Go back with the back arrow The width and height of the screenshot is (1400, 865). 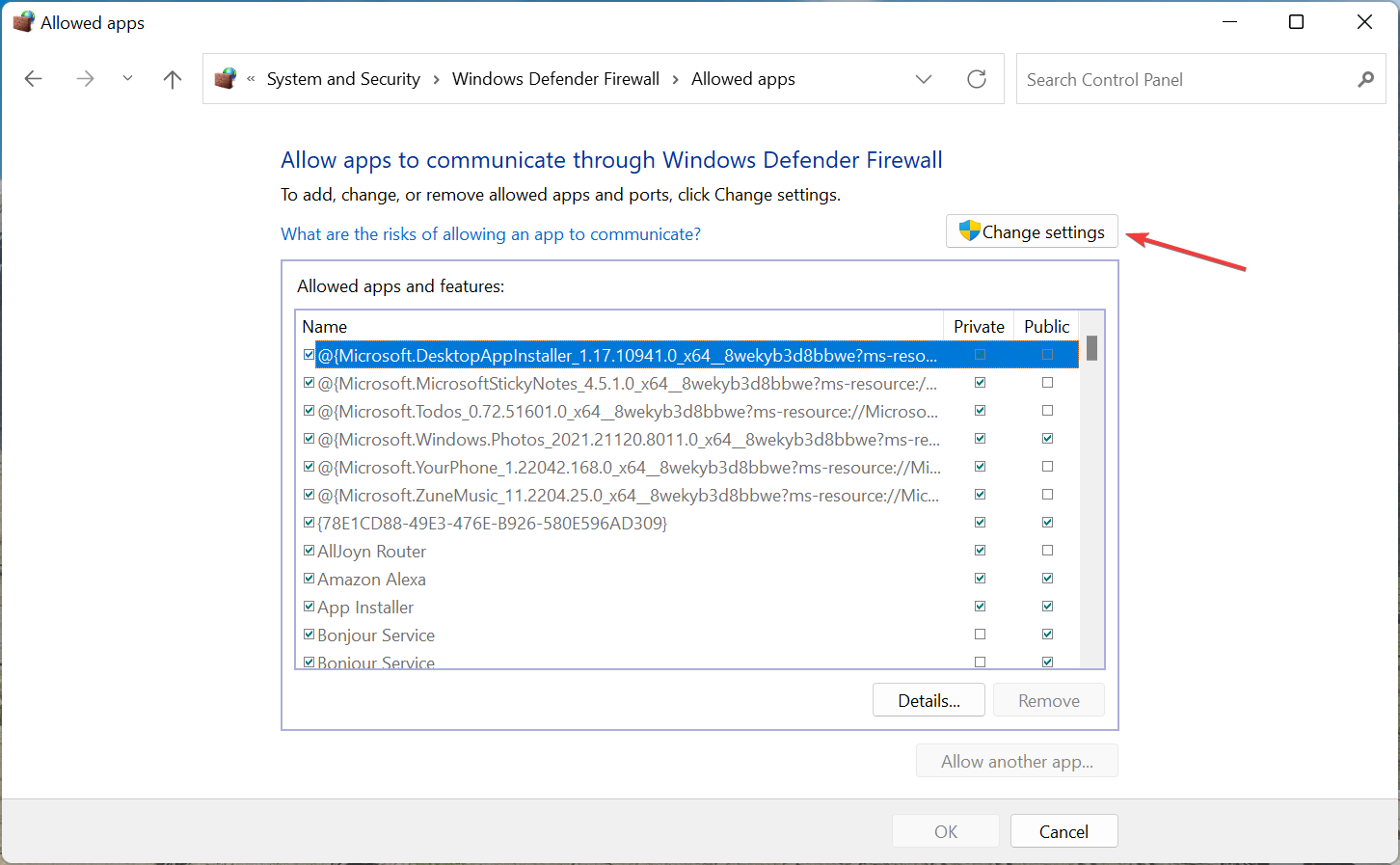[x=34, y=79]
